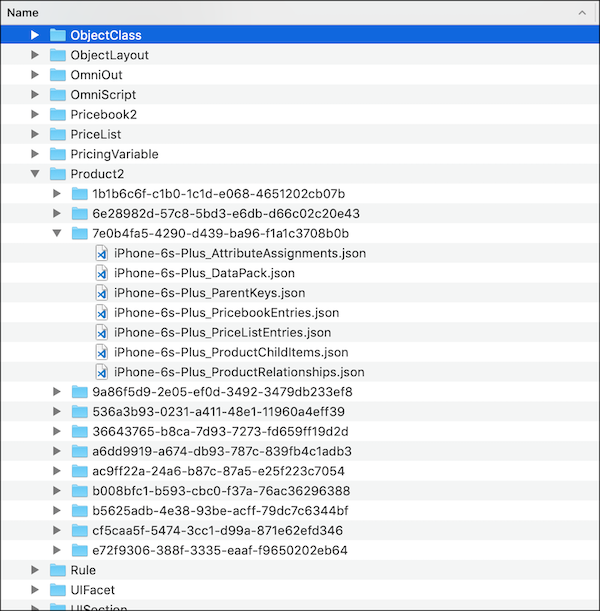The width and height of the screenshot is (600, 611).
Task: Expand the 9a86f5d9-2e05 folder triangle
Action: tap(57, 392)
